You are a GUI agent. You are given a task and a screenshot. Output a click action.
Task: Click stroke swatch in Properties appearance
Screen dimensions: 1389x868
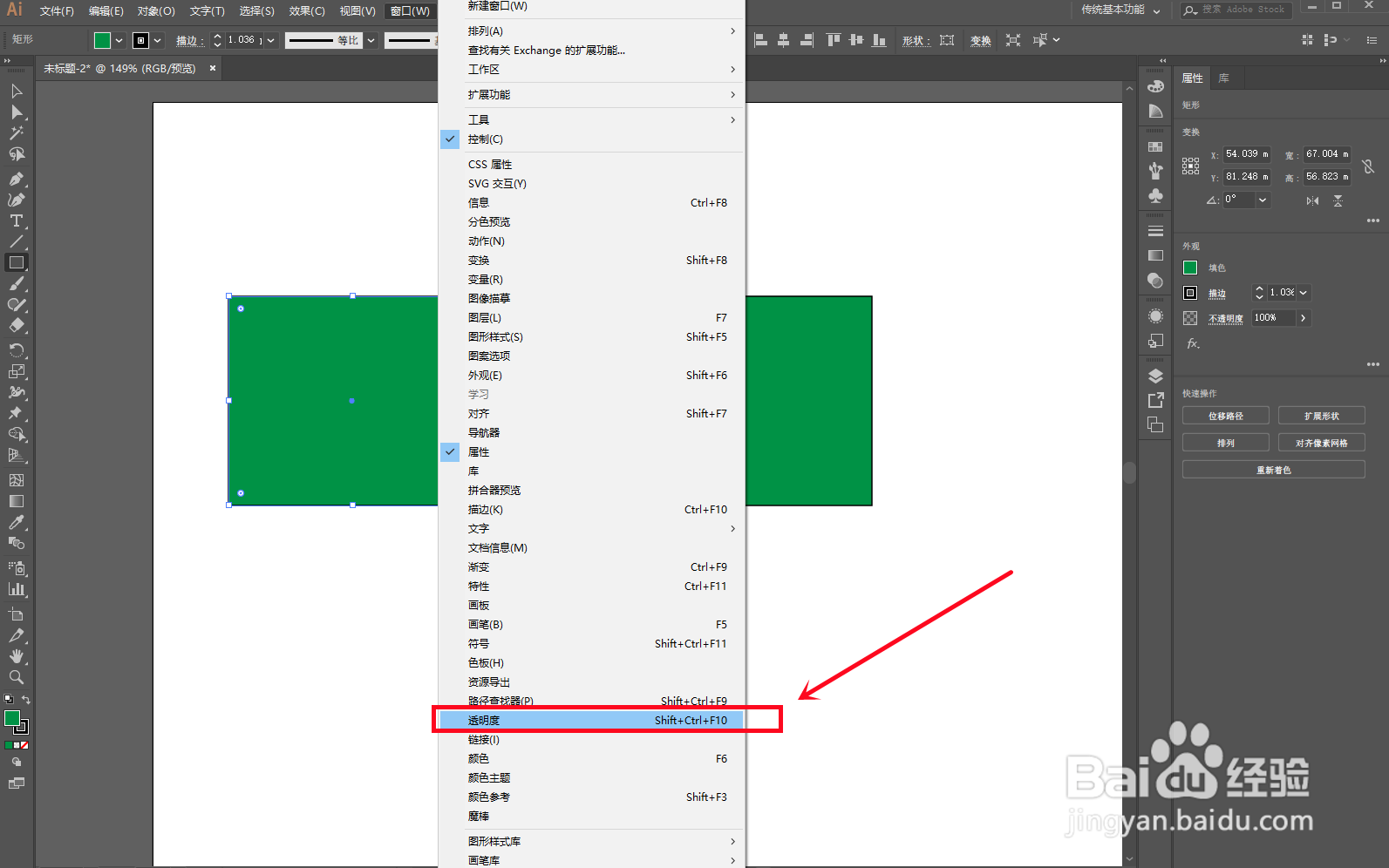point(1190,293)
